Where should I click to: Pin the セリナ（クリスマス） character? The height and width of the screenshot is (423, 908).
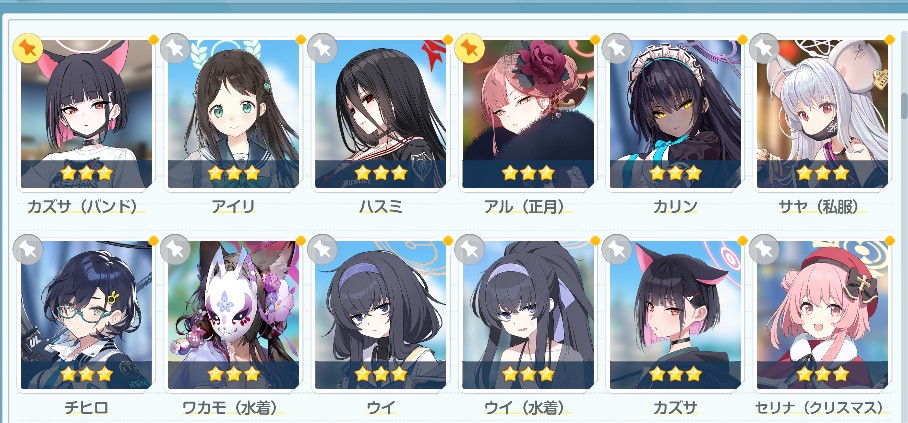763,249
